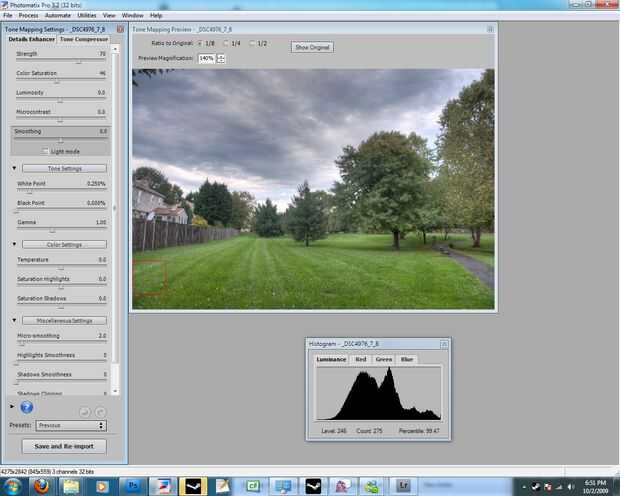This screenshot has width=620, height=496.
Task: Click Save and Re-import button
Action: click(x=64, y=446)
